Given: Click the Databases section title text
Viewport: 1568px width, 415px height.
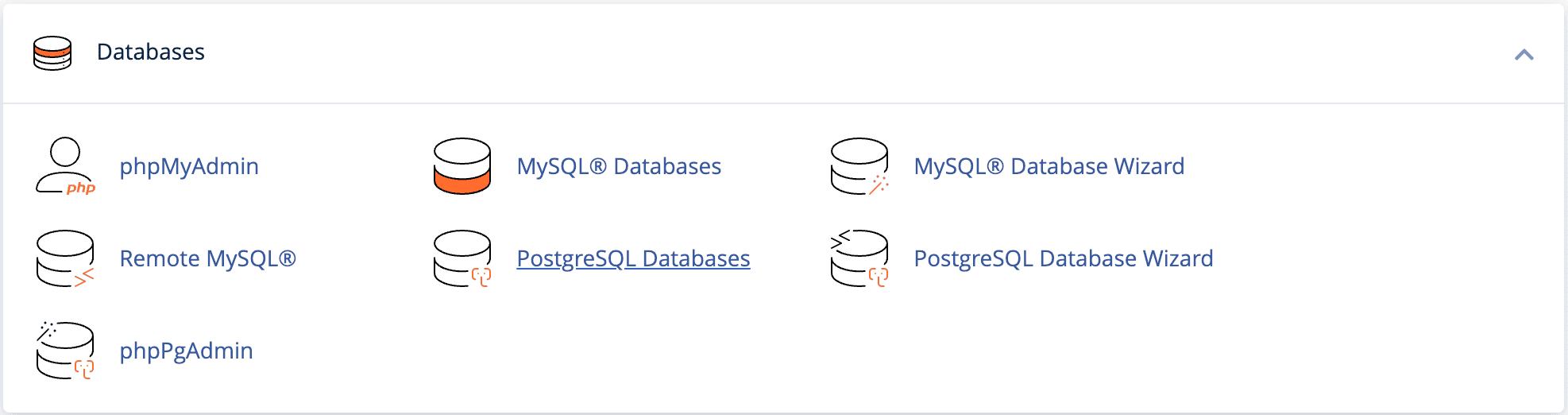Looking at the screenshot, I should [x=151, y=52].
